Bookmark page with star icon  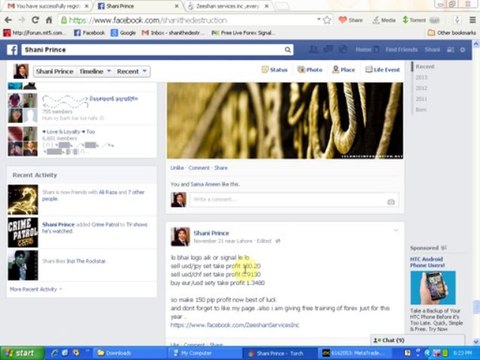327,20
